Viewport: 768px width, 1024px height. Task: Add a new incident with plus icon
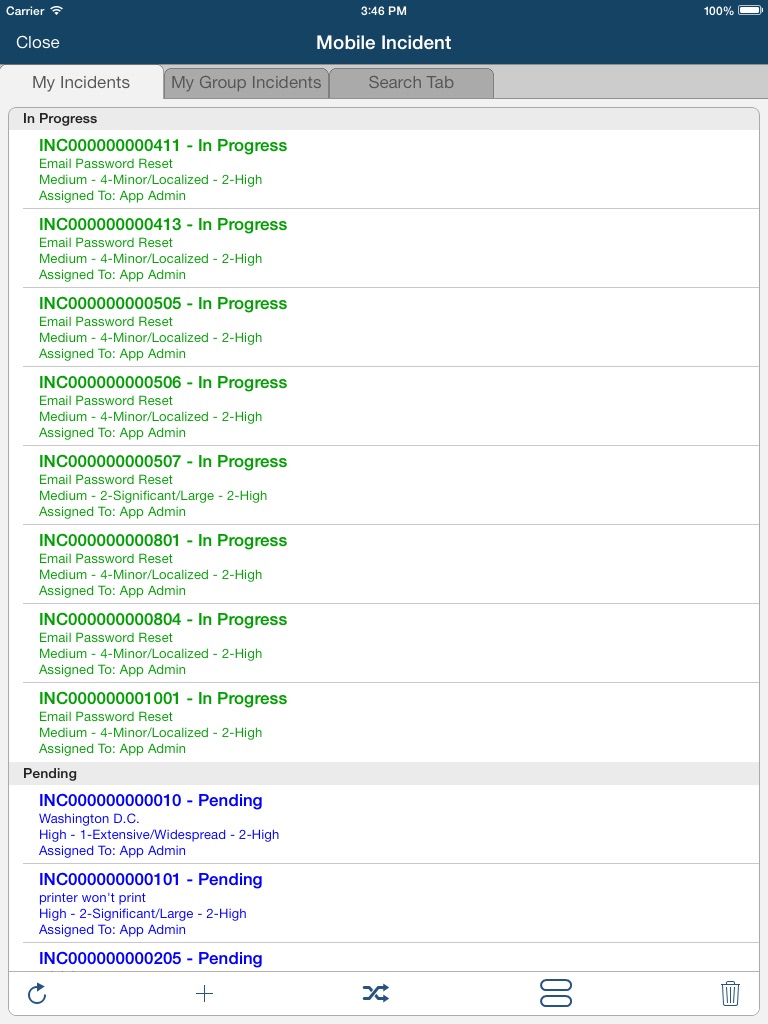[204, 994]
